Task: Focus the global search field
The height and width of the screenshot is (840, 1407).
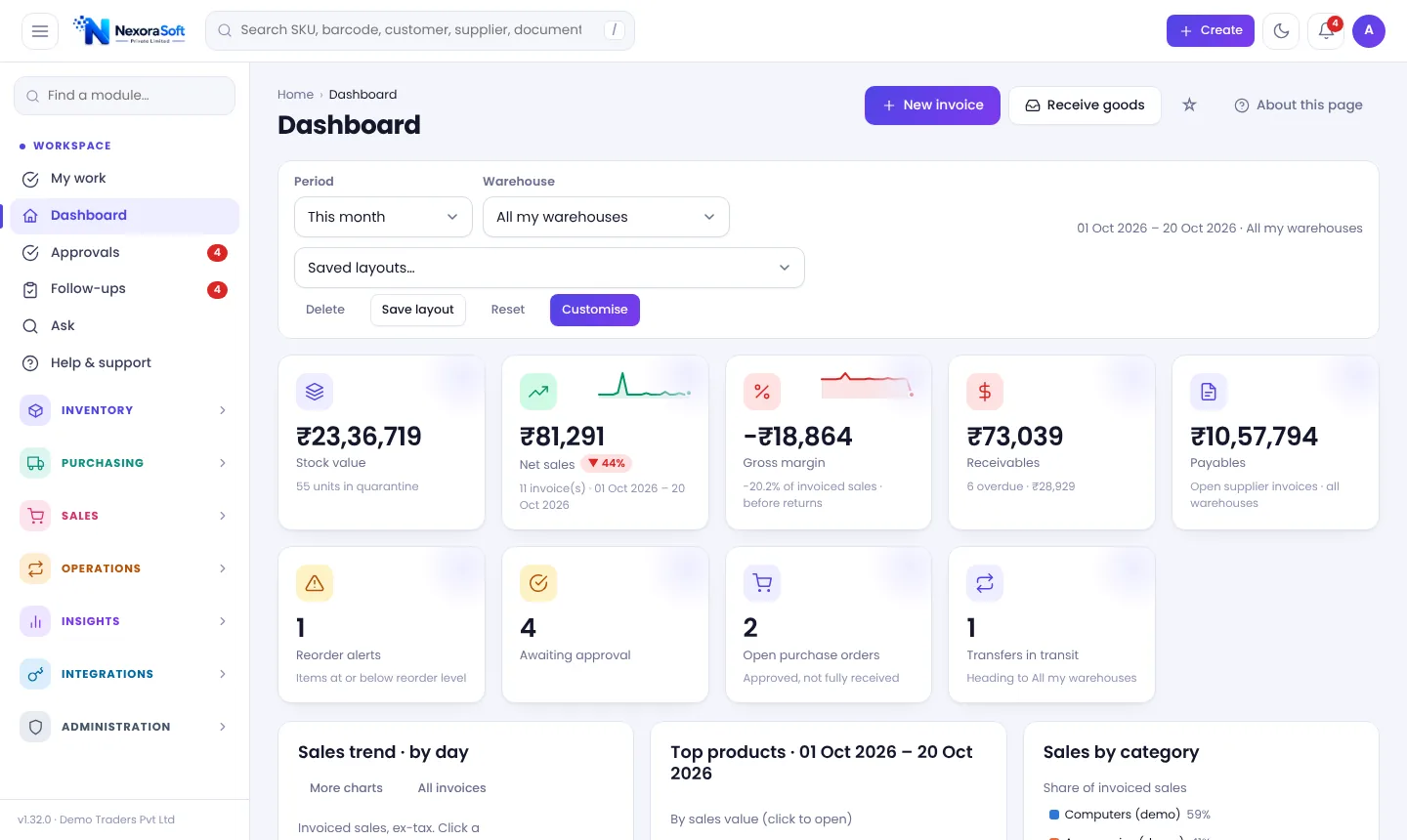Action: [x=420, y=31]
